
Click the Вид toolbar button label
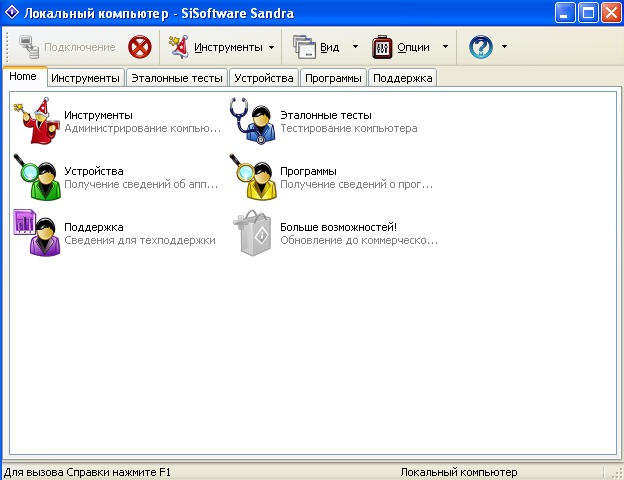(x=330, y=47)
